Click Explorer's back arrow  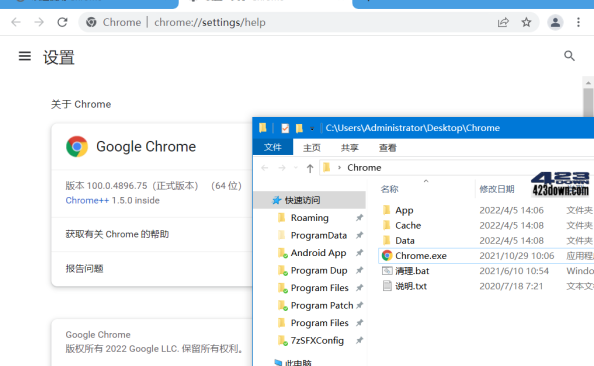(x=265, y=168)
